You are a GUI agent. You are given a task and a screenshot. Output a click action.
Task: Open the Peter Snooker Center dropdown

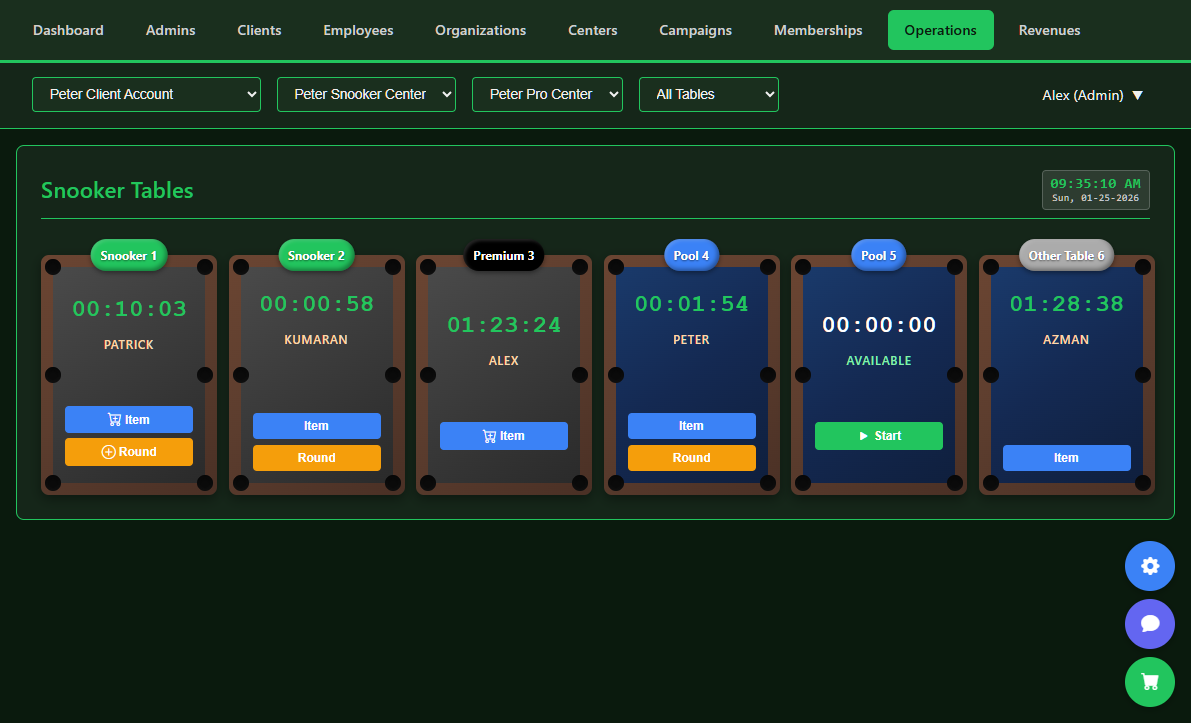point(366,94)
